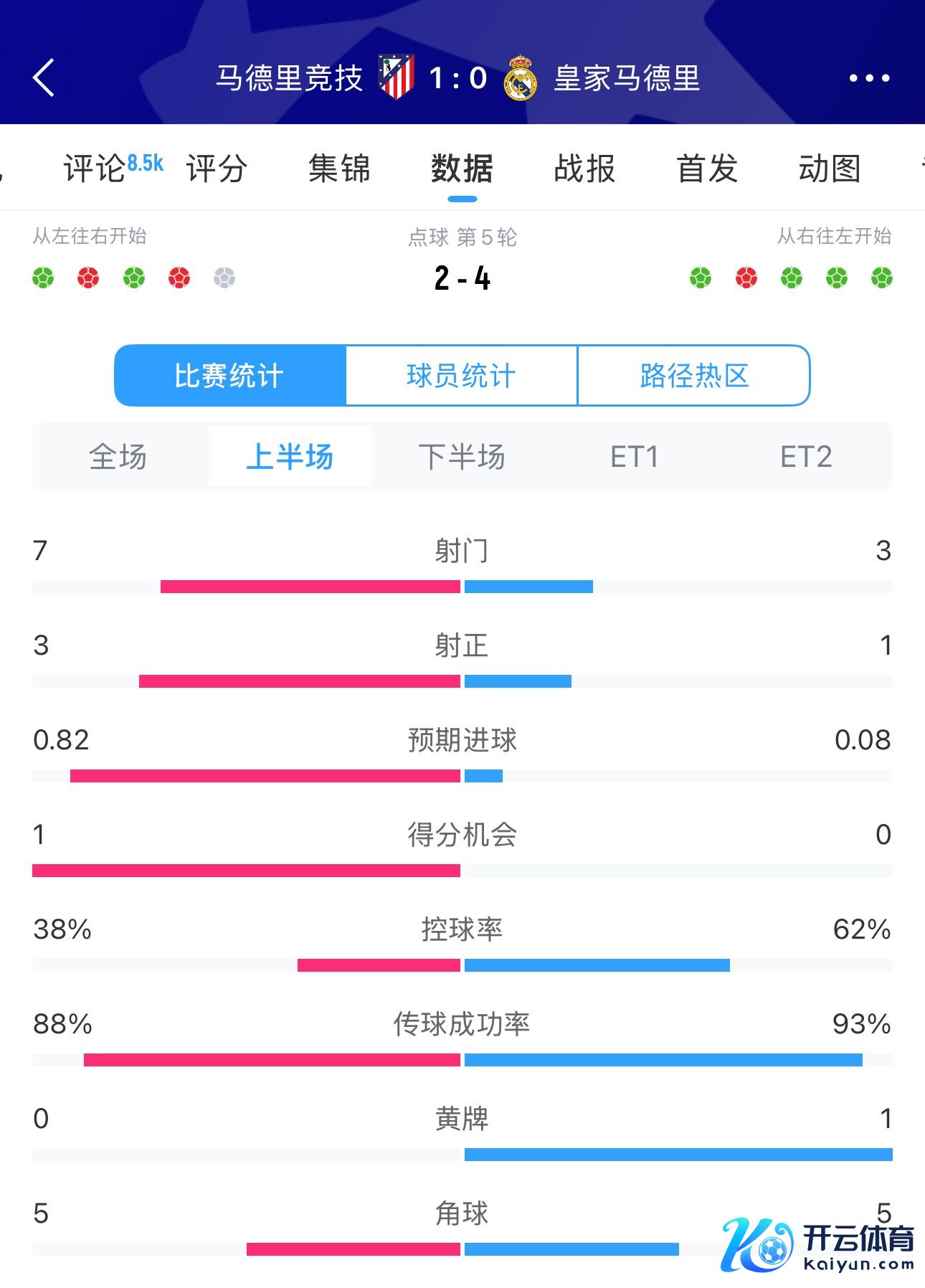This screenshot has height=1288, width=925.
Task: Switch to 比赛统计 segment
Action: [x=229, y=376]
